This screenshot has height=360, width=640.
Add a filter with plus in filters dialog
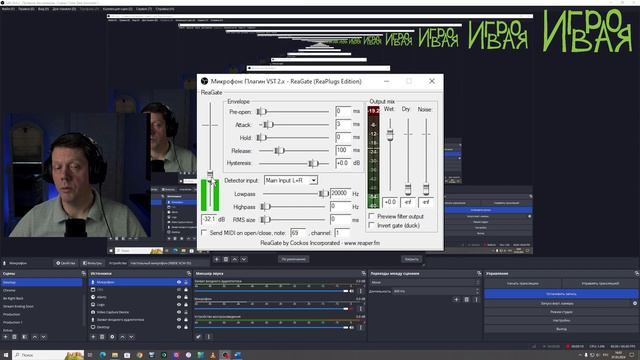point(217,259)
